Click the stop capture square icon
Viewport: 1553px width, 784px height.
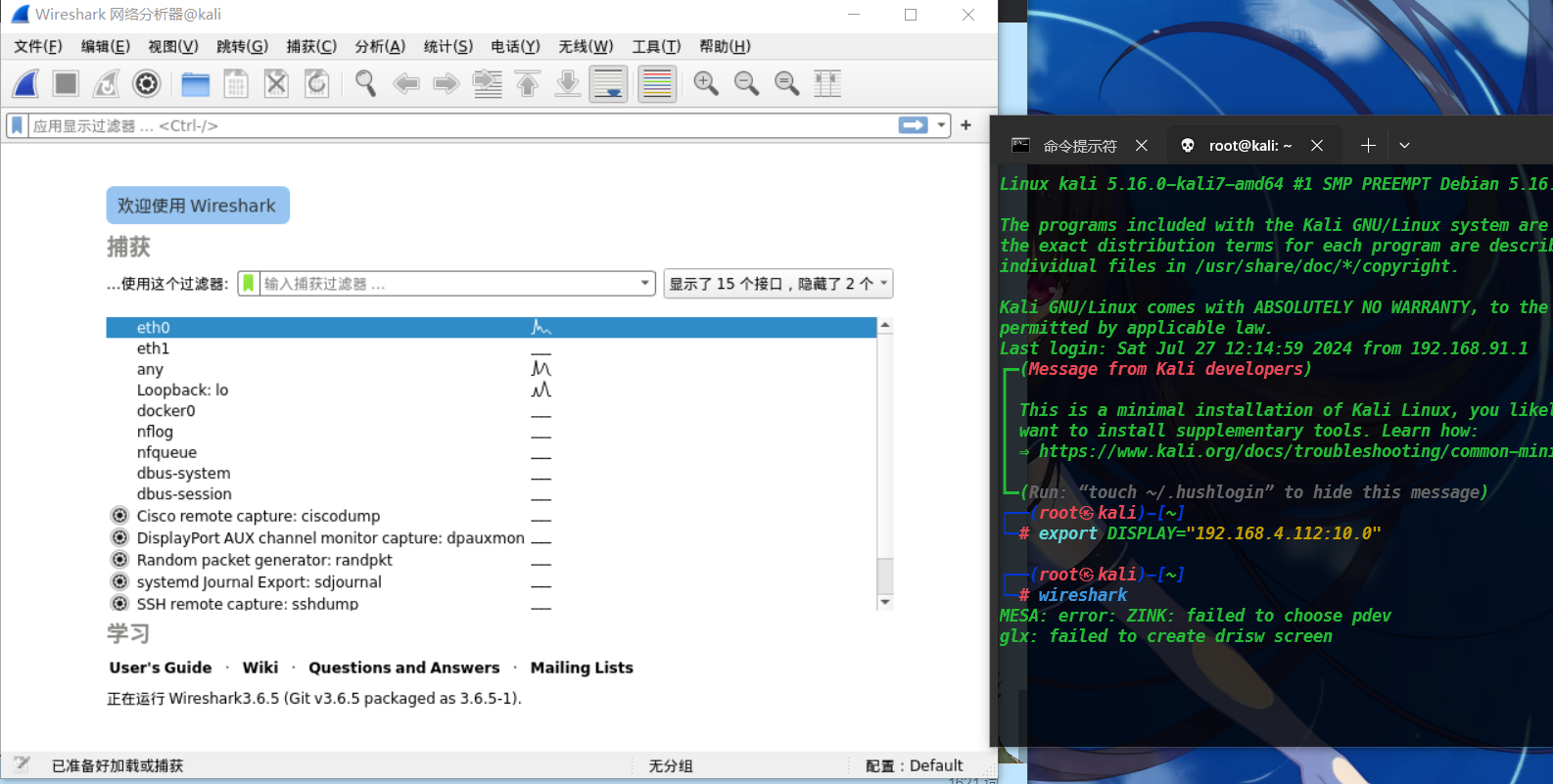pyautogui.click(x=66, y=84)
